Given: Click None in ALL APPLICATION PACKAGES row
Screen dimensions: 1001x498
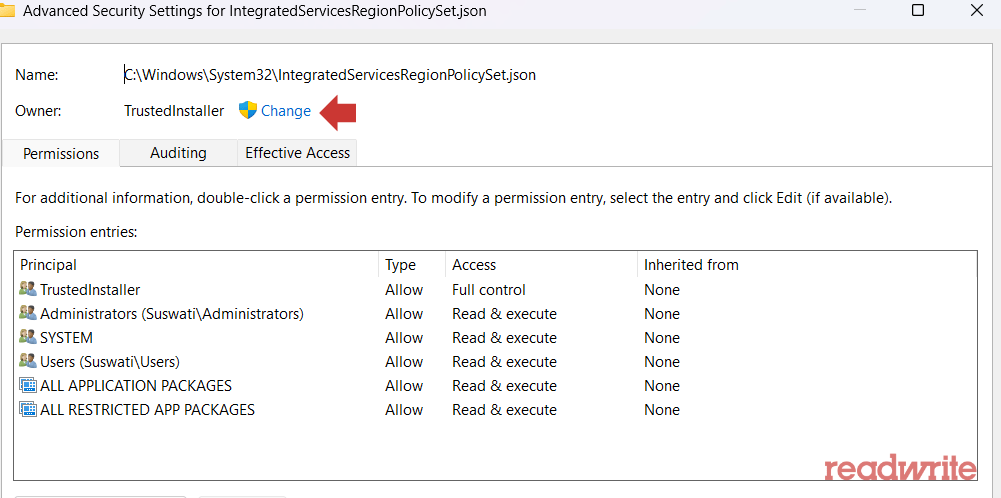Looking at the screenshot, I should tap(662, 386).
